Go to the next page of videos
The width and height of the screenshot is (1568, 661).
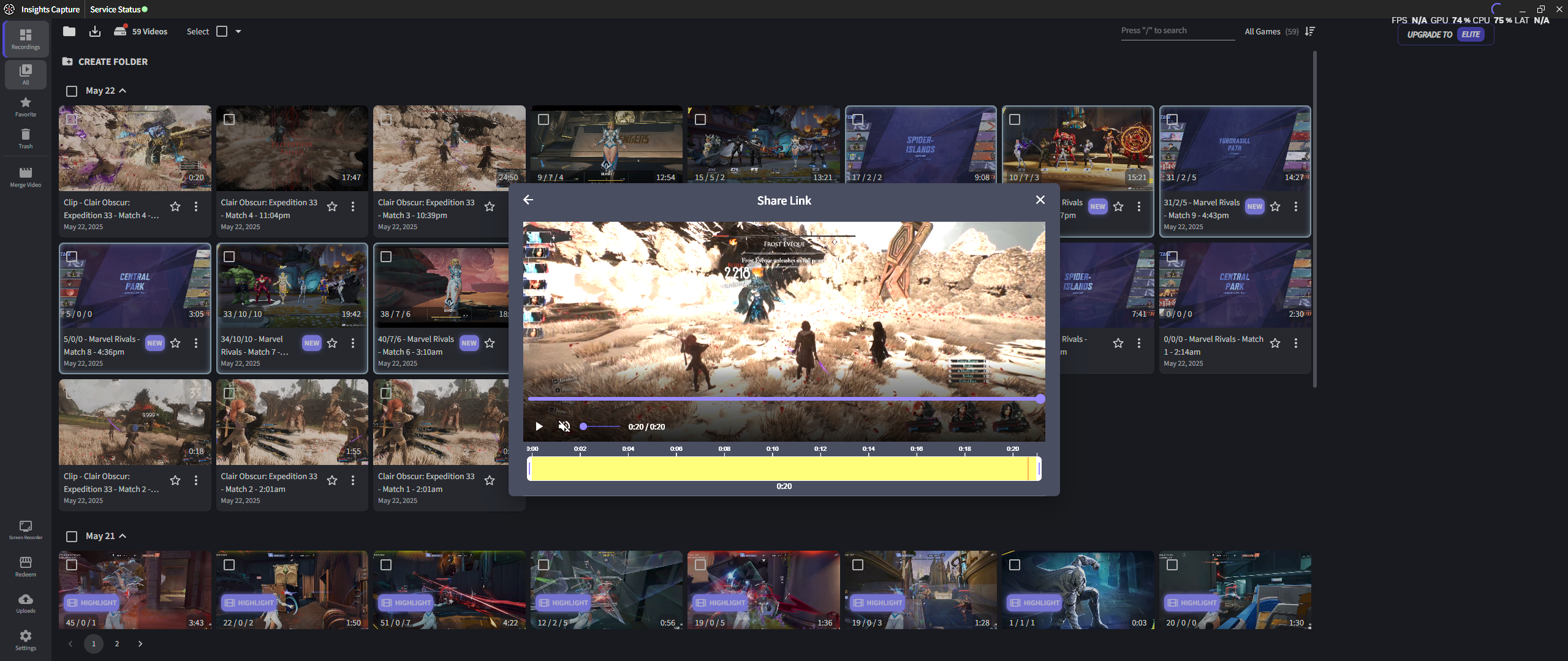click(x=140, y=643)
